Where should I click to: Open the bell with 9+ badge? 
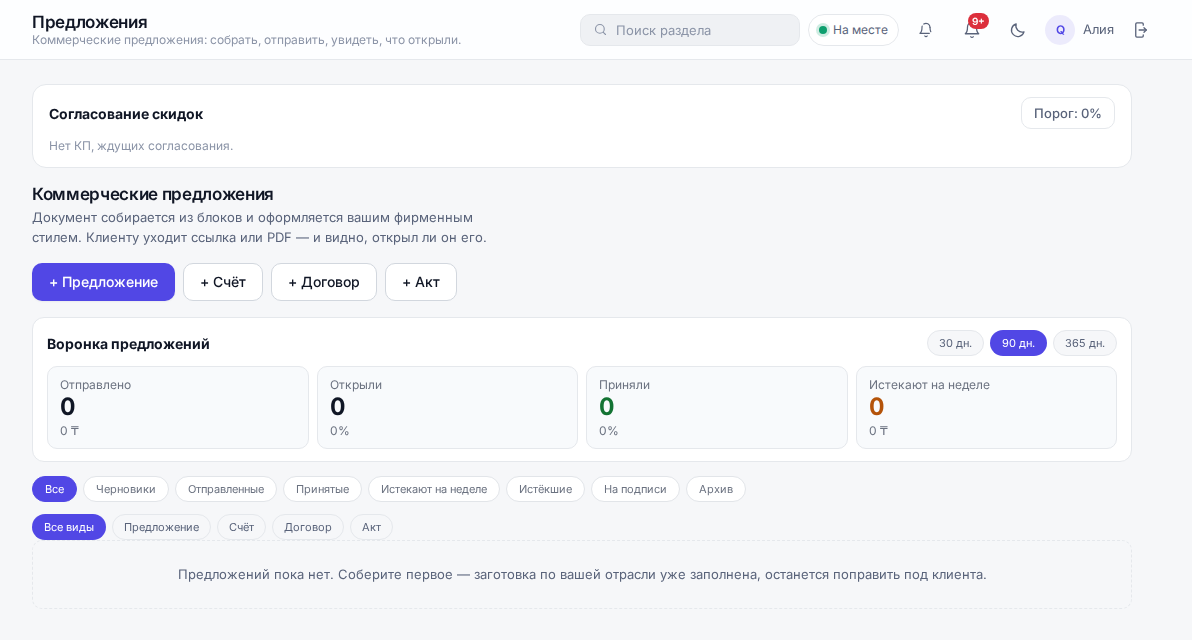(972, 30)
